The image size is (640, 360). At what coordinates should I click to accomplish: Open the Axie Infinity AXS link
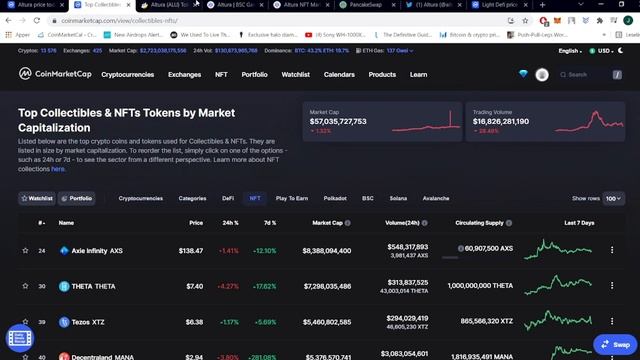pyautogui.click(x=97, y=251)
